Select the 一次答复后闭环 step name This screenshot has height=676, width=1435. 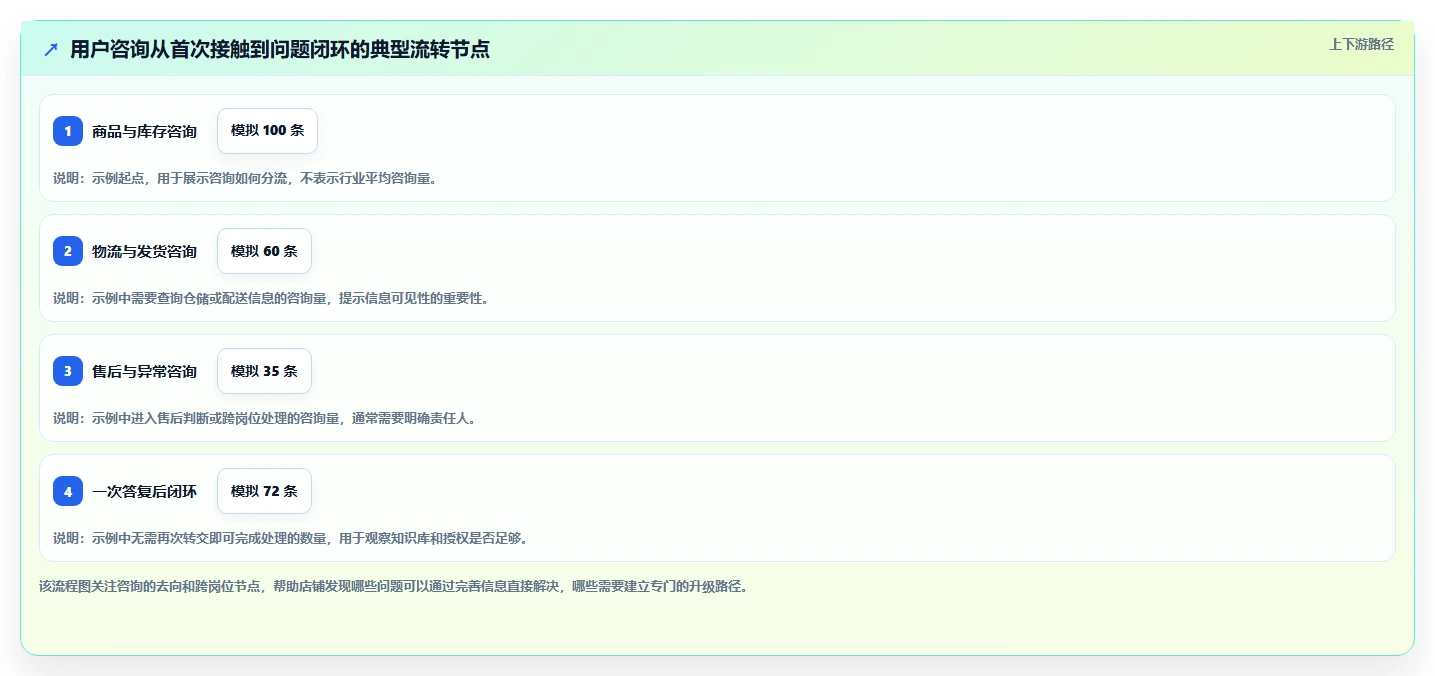pyautogui.click(x=144, y=491)
